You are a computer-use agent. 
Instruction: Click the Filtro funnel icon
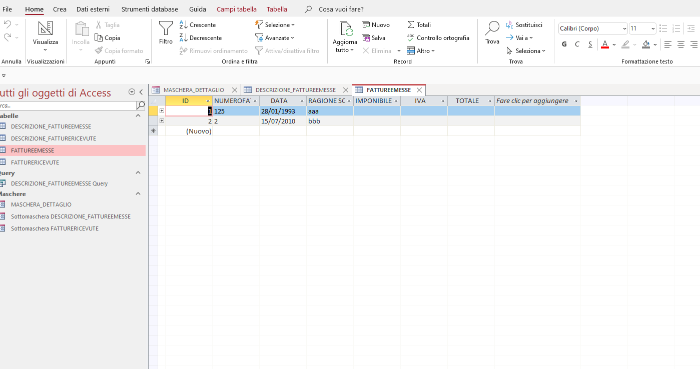[x=166, y=29]
